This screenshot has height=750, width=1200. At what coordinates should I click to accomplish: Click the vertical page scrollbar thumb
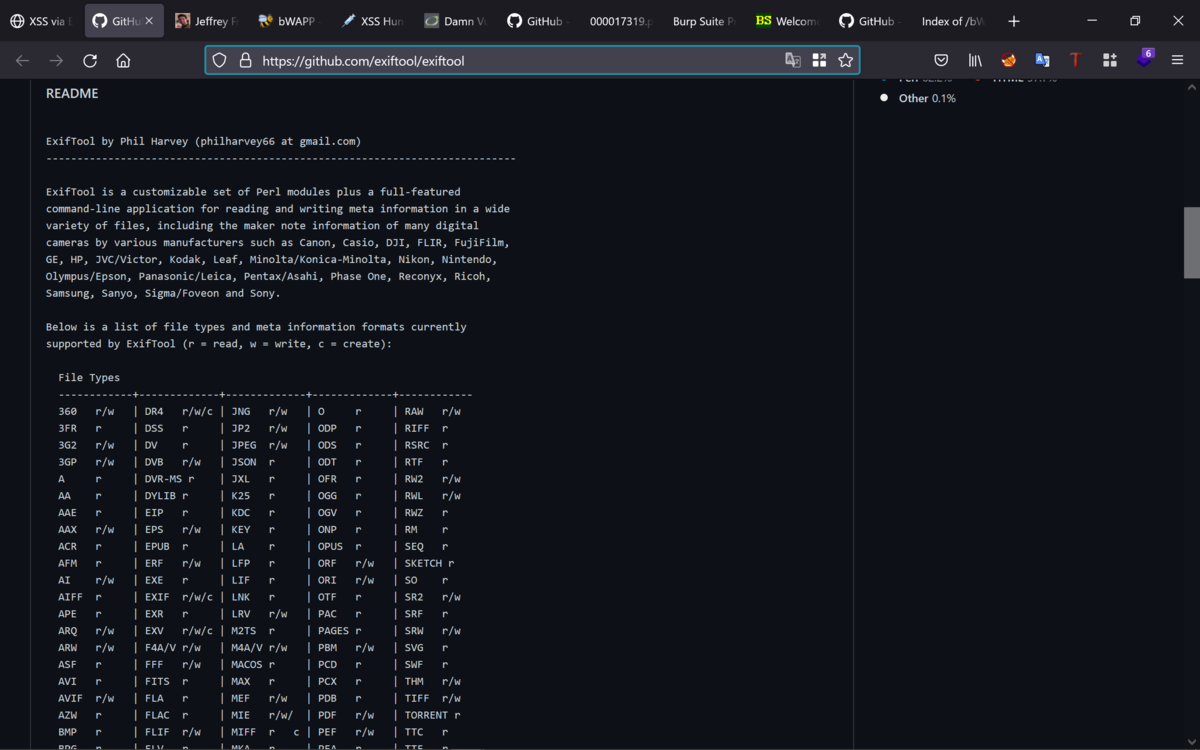point(1191,242)
